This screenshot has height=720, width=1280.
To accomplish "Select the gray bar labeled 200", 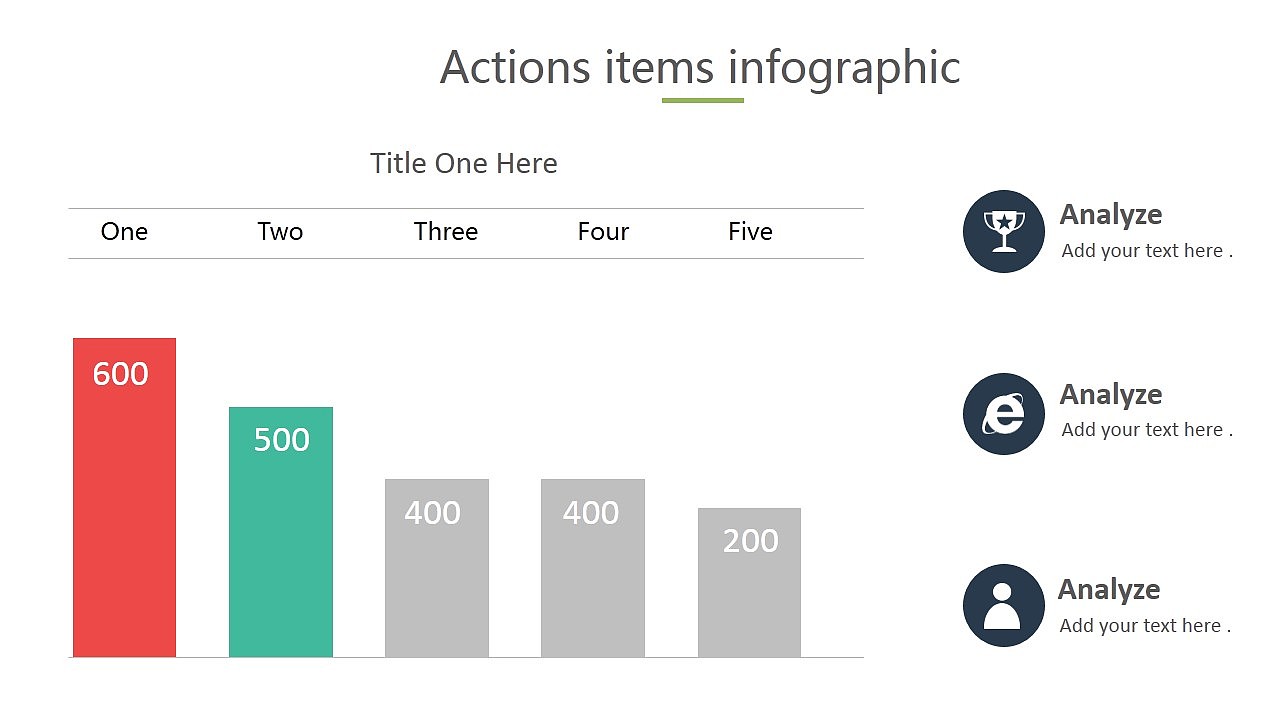I will 749,583.
